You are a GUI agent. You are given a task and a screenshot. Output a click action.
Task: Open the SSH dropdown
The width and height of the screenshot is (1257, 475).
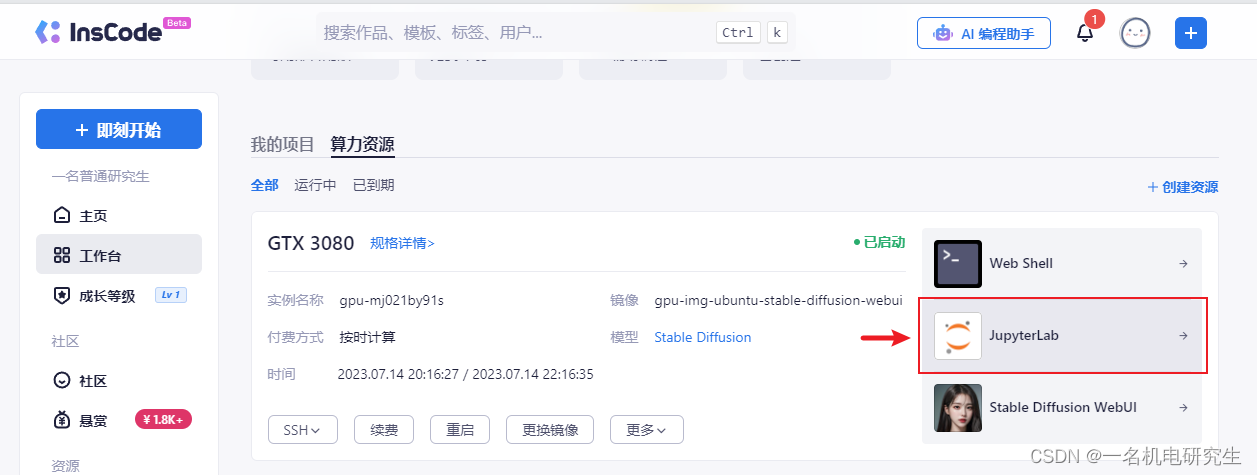[x=303, y=430]
